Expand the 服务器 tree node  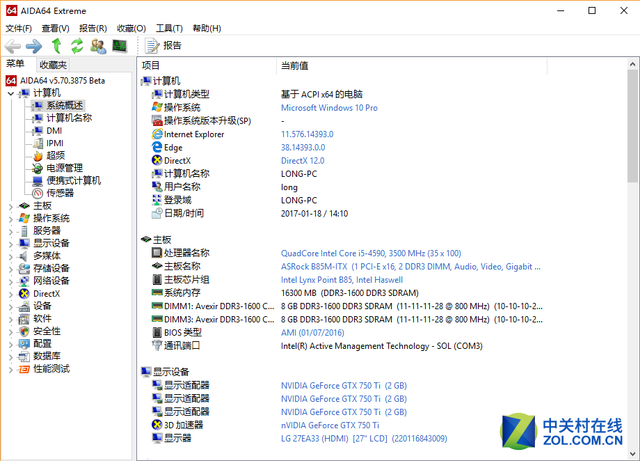click(x=11, y=232)
